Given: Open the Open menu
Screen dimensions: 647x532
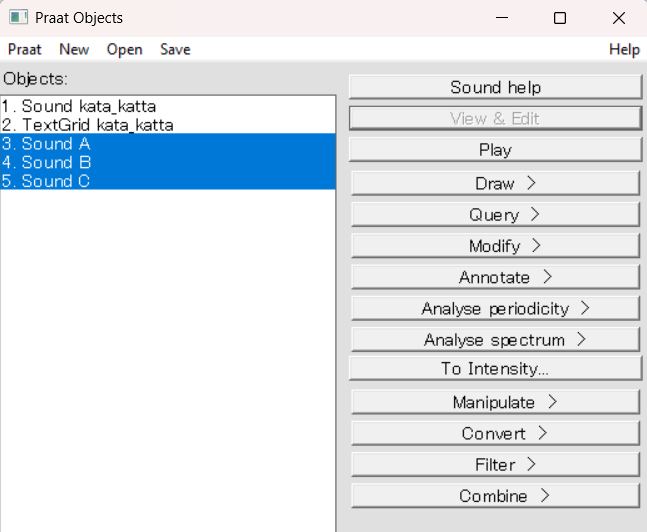Looking at the screenshot, I should [125, 50].
